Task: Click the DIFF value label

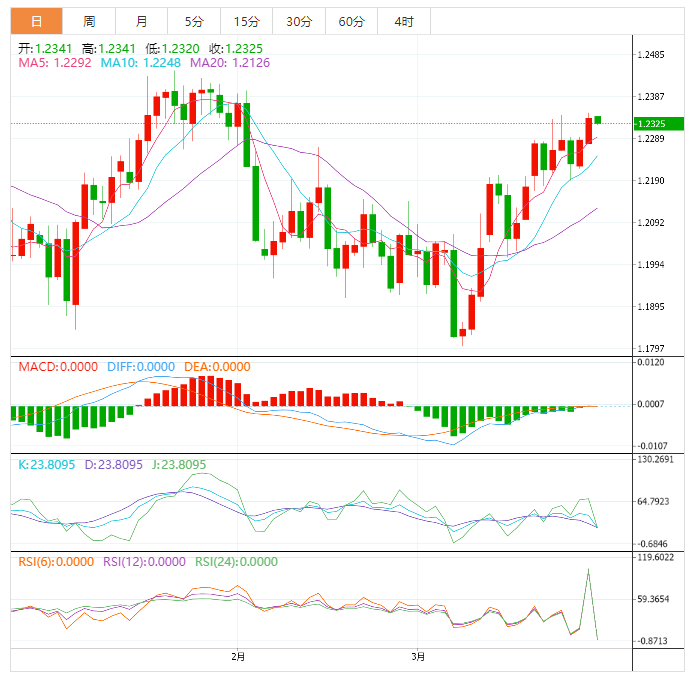Action: 139,367
